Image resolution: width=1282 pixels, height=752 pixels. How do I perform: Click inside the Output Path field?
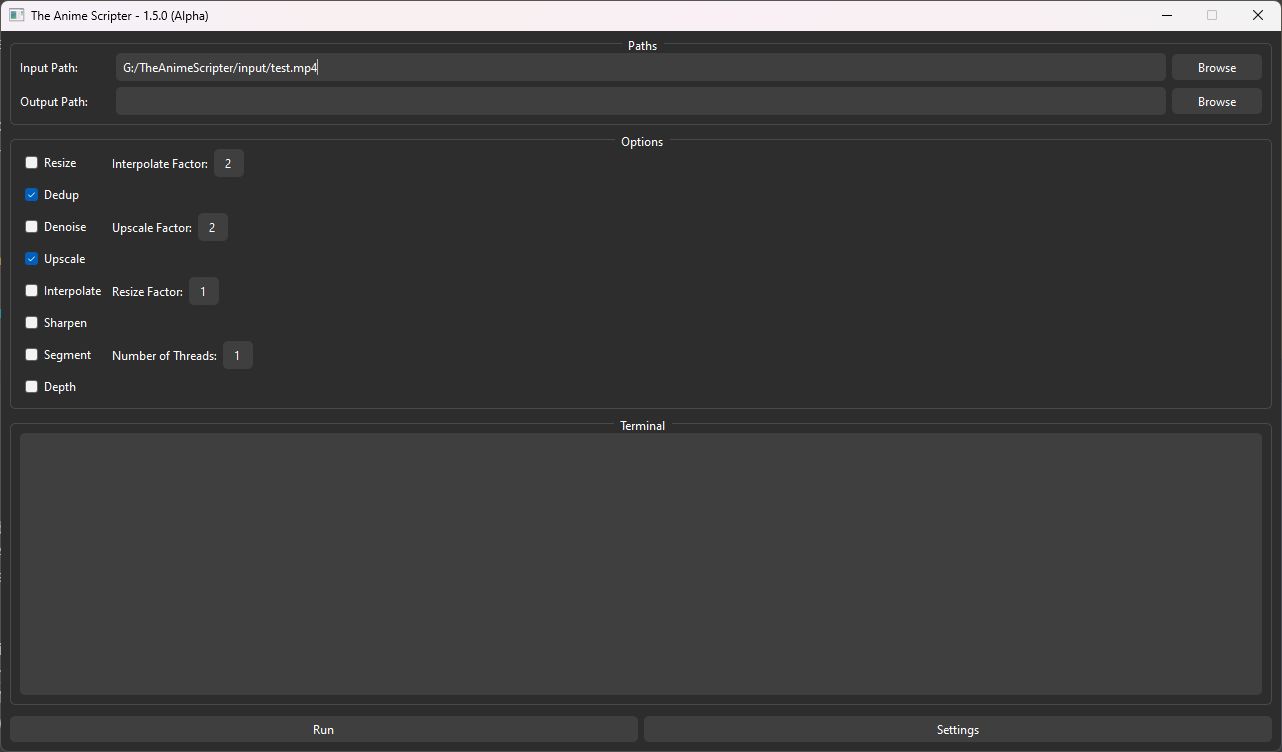click(640, 101)
